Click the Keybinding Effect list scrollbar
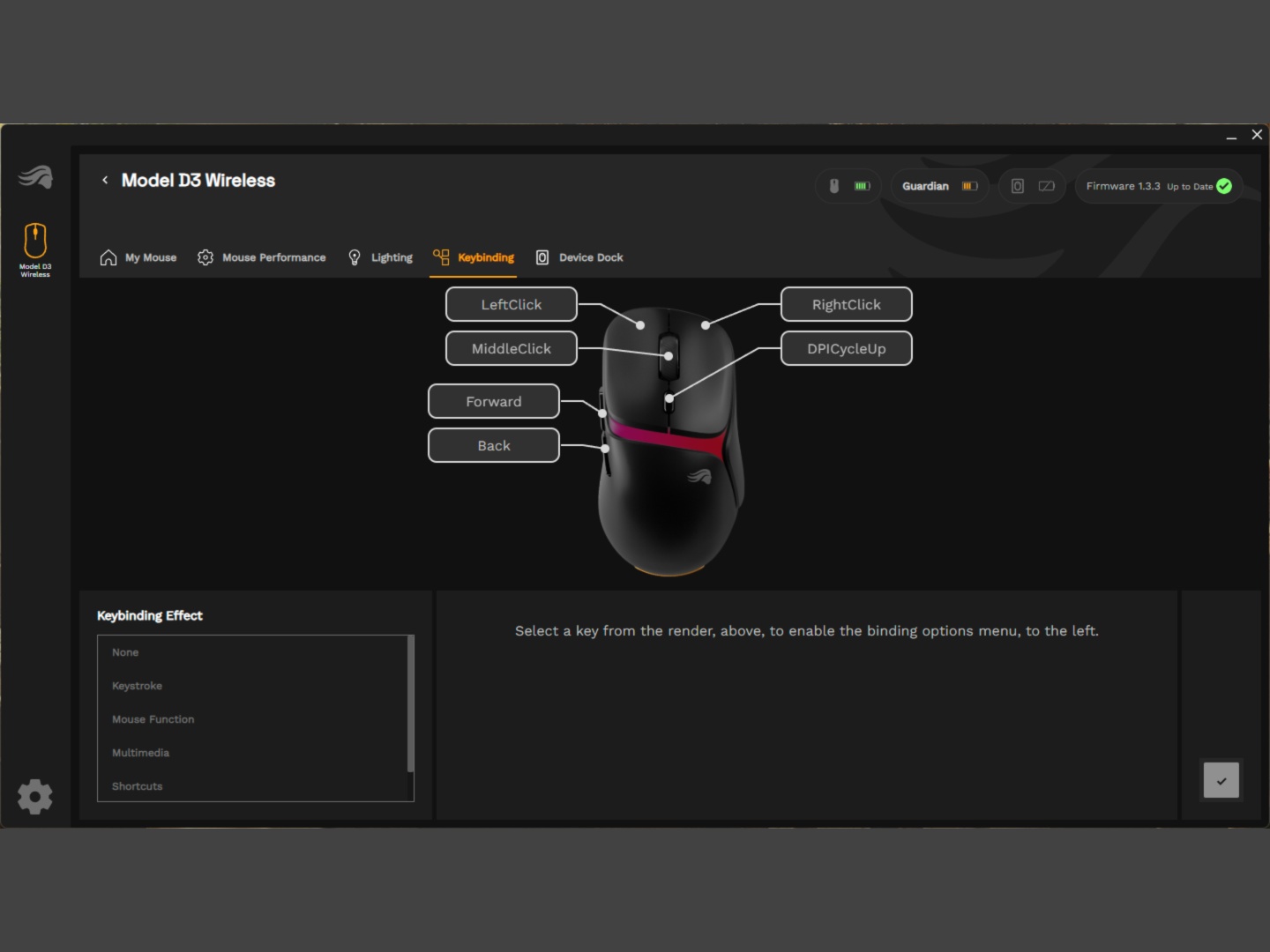The height and width of the screenshot is (952, 1270). (x=410, y=705)
